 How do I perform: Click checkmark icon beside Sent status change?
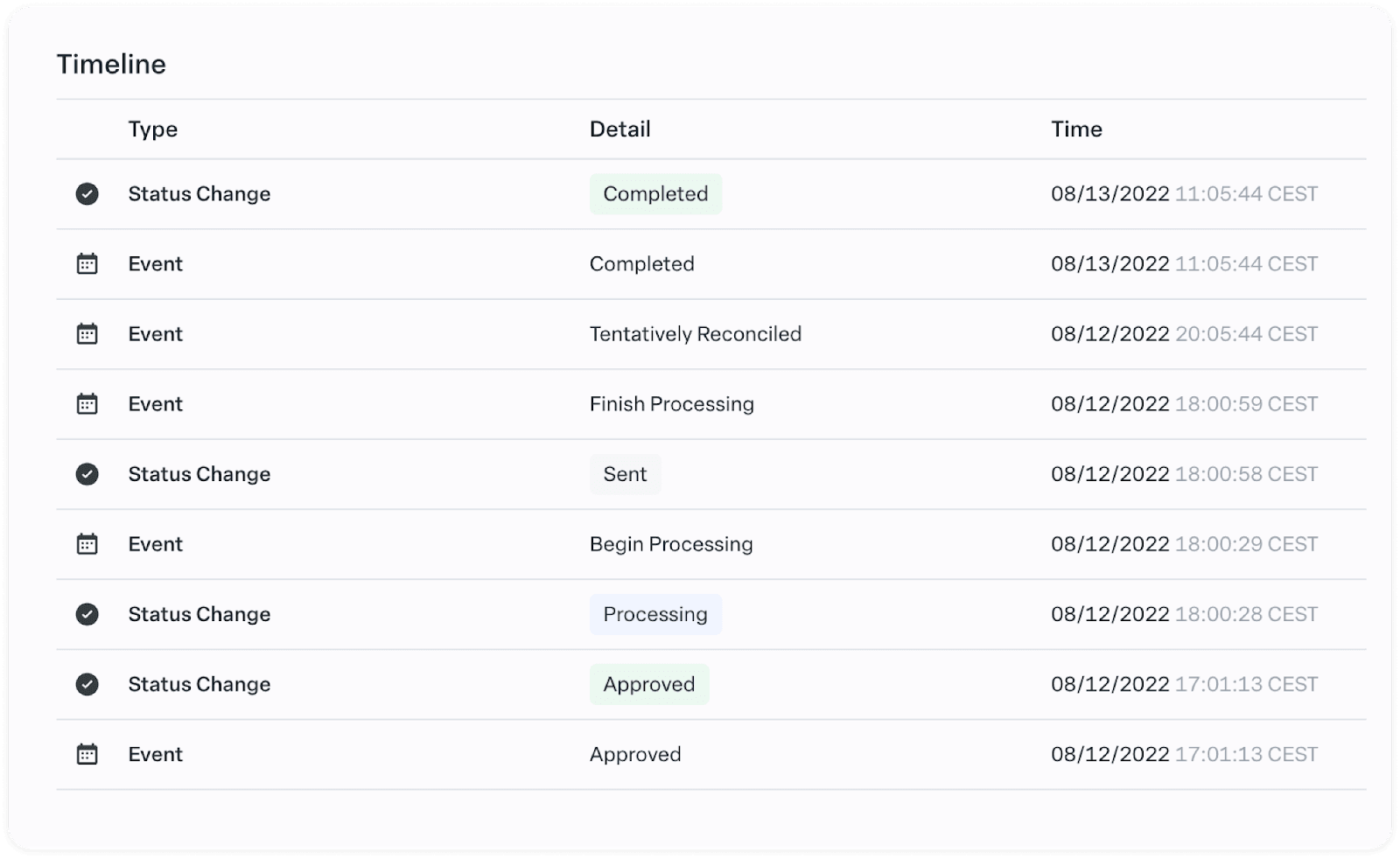87,474
